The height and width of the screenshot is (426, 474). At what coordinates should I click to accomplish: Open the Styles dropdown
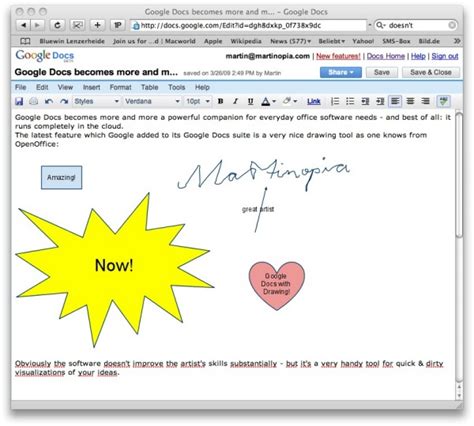tap(96, 101)
